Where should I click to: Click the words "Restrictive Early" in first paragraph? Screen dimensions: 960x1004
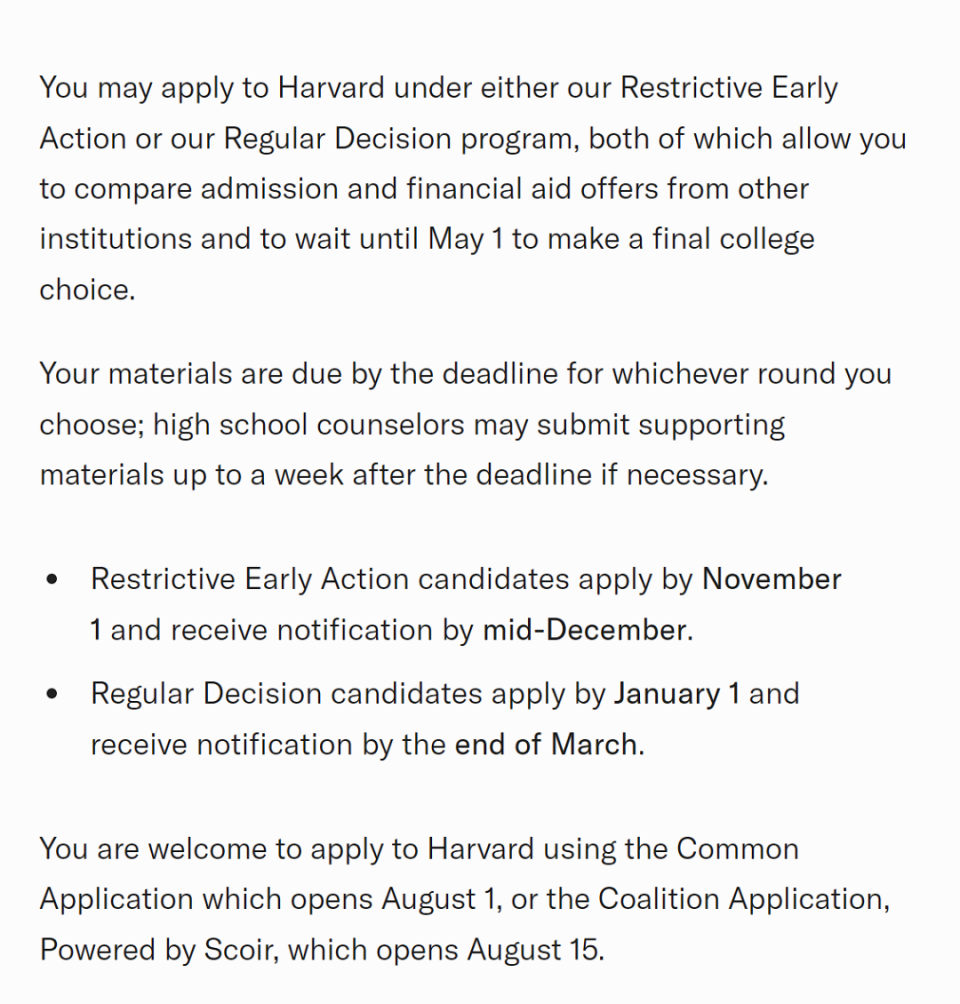click(729, 88)
